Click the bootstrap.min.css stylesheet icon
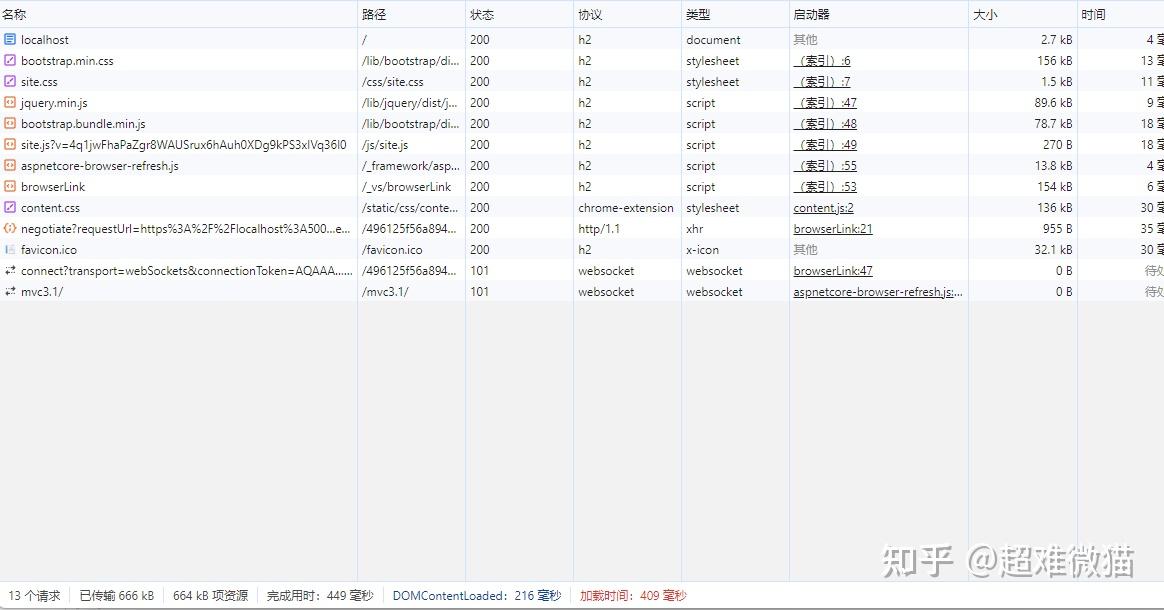This screenshot has height=610, width=1164. (10, 60)
